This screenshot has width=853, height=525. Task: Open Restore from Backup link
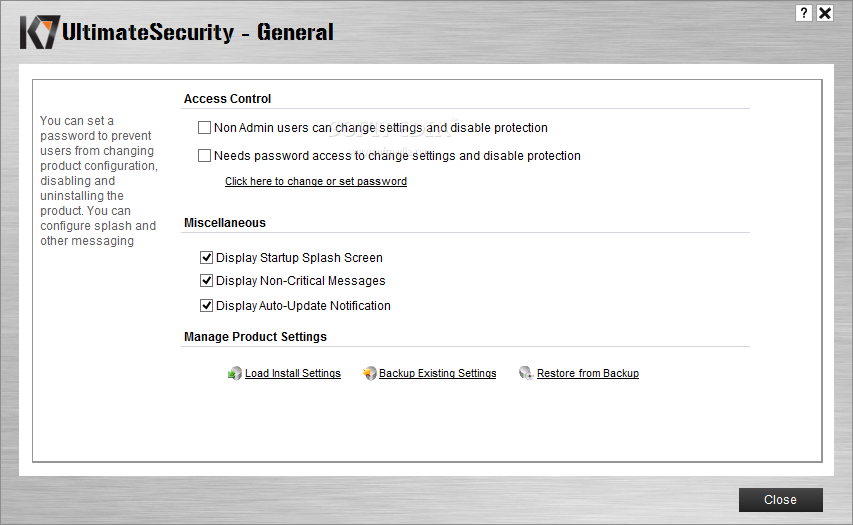pyautogui.click(x=588, y=373)
